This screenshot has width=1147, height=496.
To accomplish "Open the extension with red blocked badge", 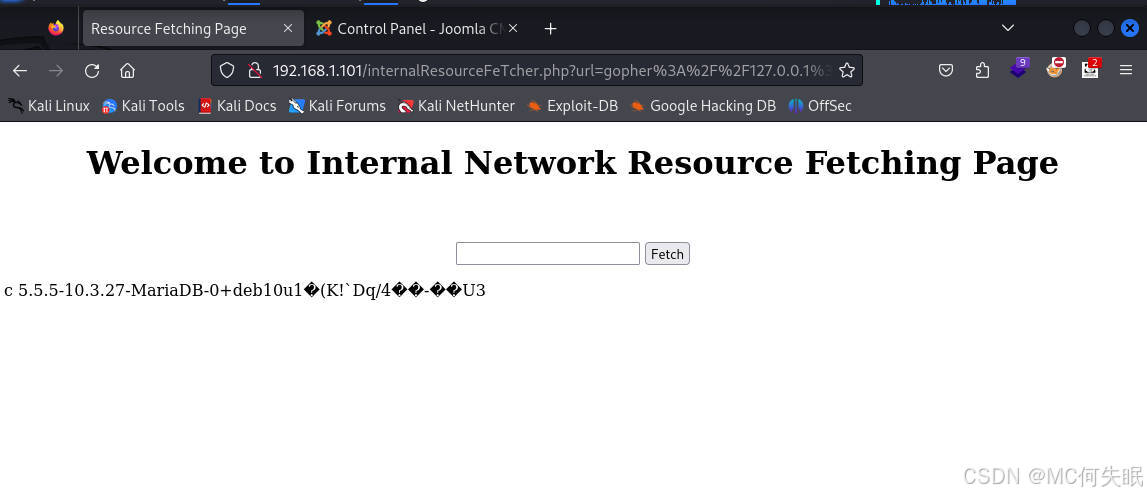I will pyautogui.click(x=1055, y=68).
